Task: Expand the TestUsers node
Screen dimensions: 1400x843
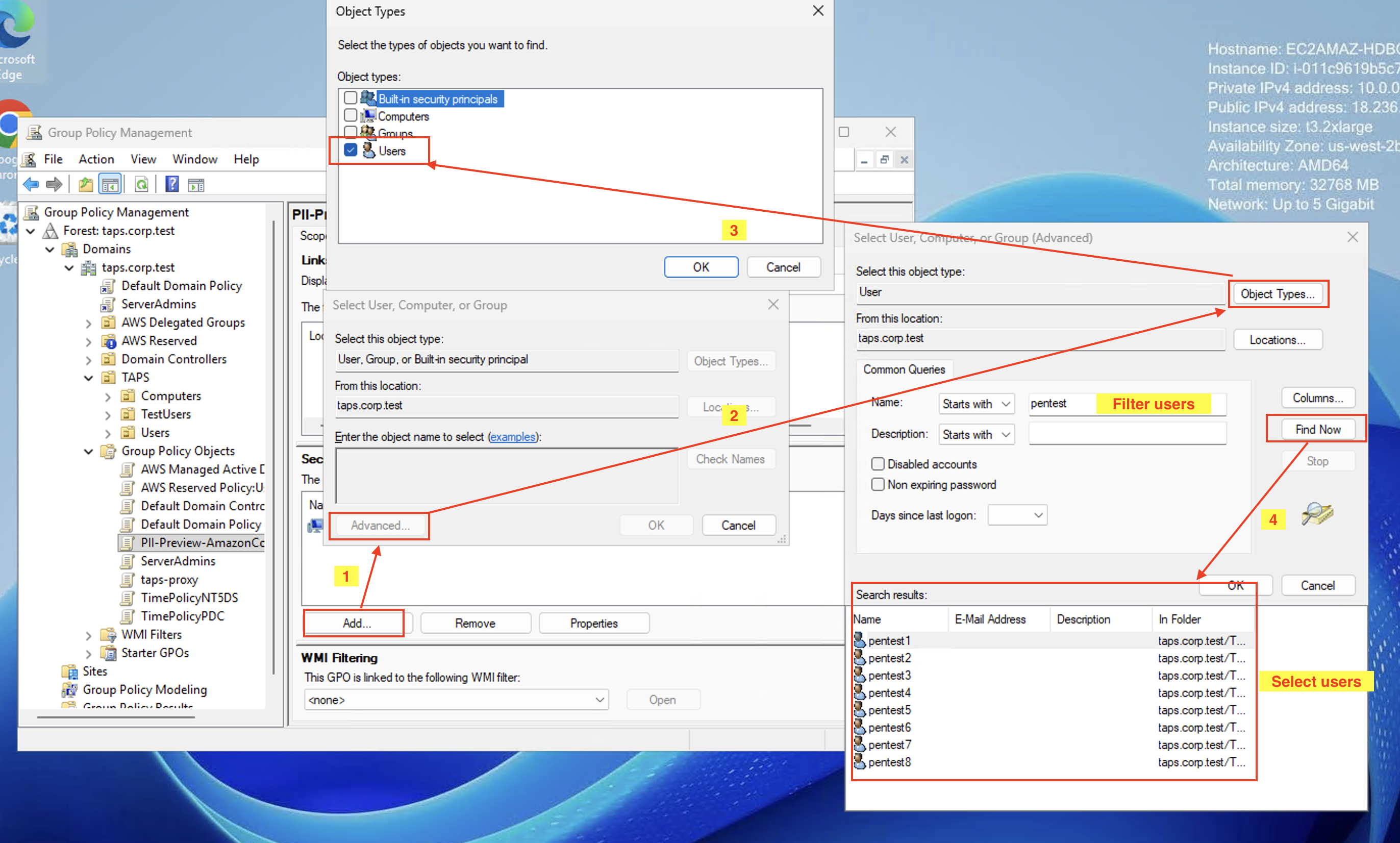Action: pyautogui.click(x=108, y=415)
